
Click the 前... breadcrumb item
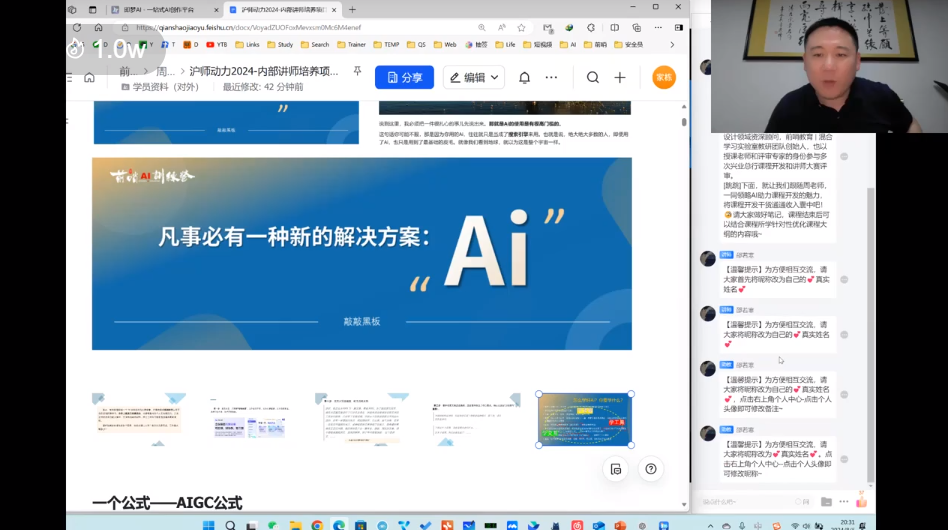[128, 71]
